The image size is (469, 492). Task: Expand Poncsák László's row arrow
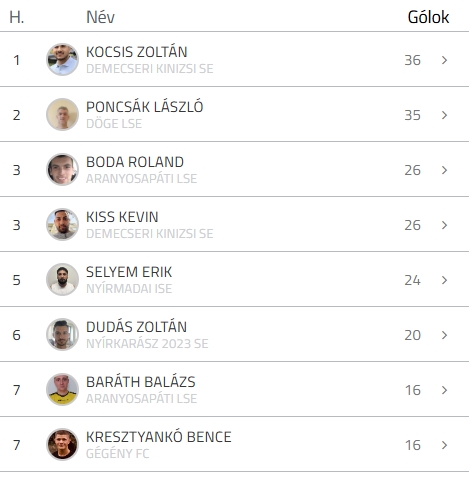coord(444,115)
